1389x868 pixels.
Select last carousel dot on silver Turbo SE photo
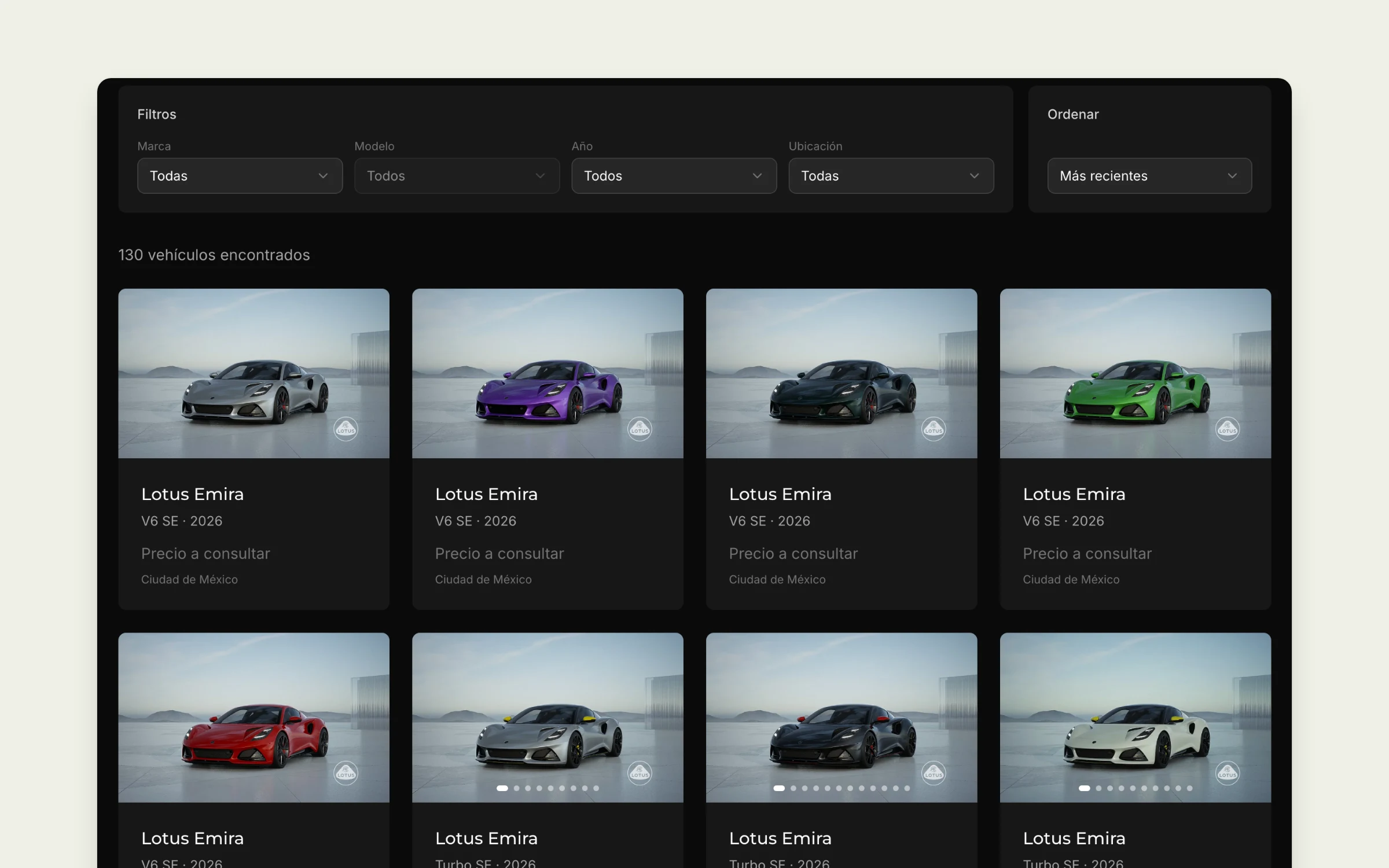(x=596, y=788)
